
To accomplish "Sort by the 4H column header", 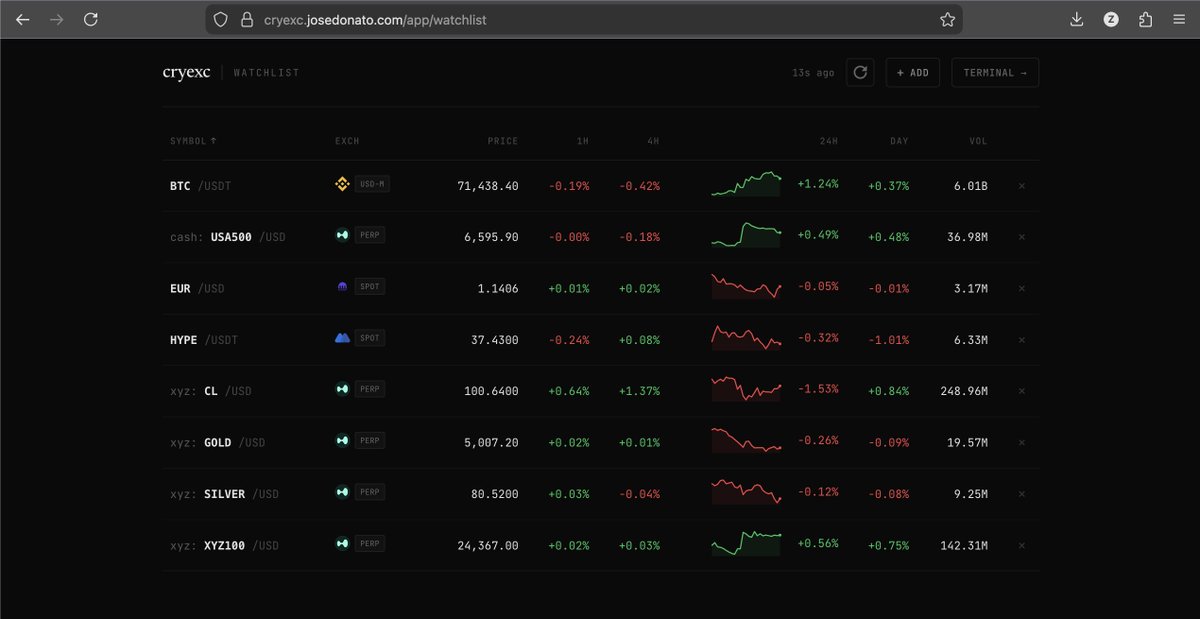I will click(x=653, y=141).
